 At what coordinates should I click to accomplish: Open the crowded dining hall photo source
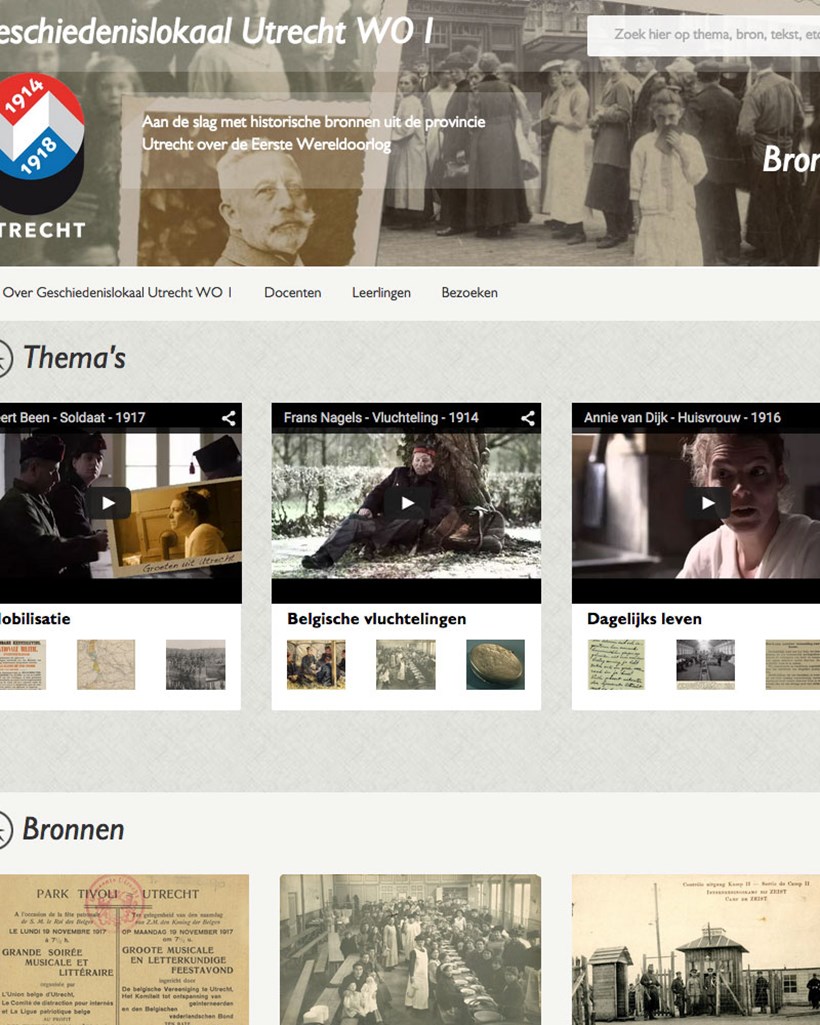coord(411,949)
